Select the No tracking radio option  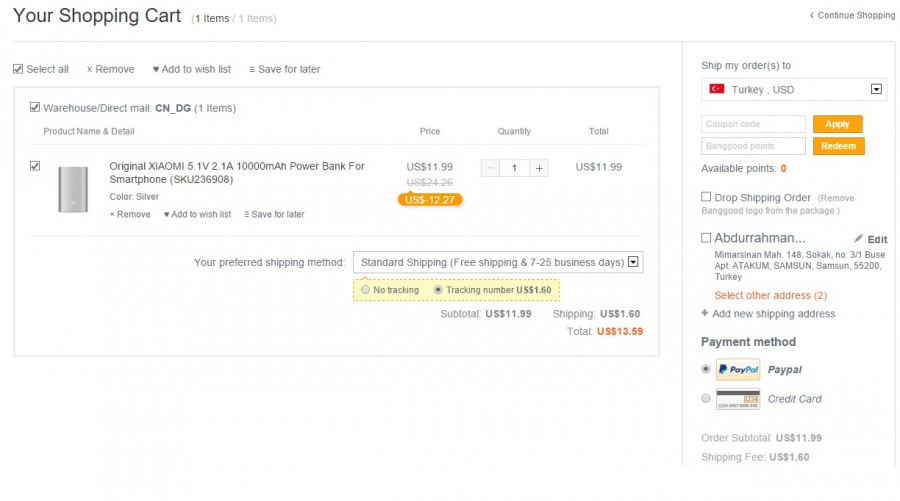[x=366, y=290]
